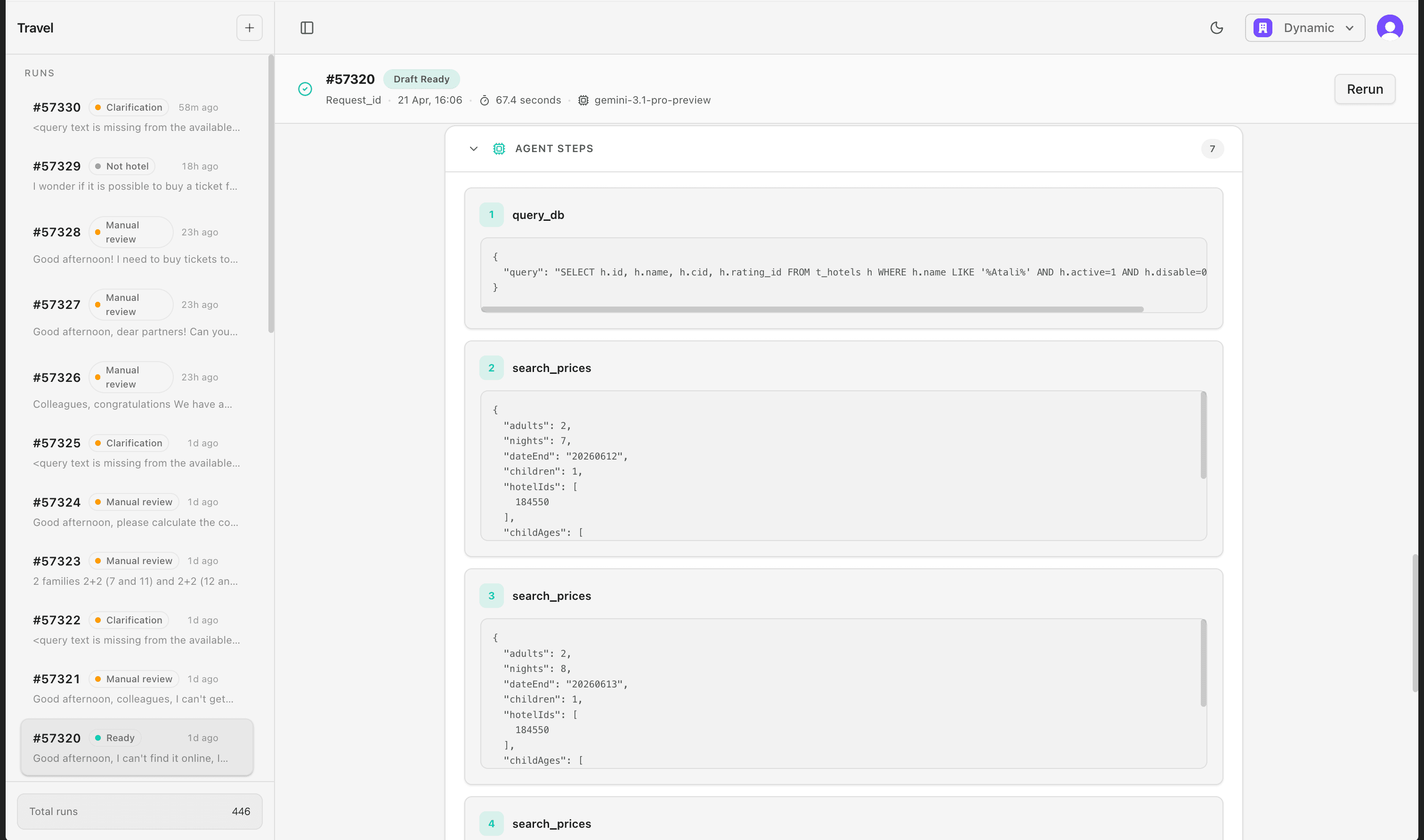Click the horizontal scrollbar under the SQL query
The height and width of the screenshot is (840, 1424).
pyautogui.click(x=812, y=309)
